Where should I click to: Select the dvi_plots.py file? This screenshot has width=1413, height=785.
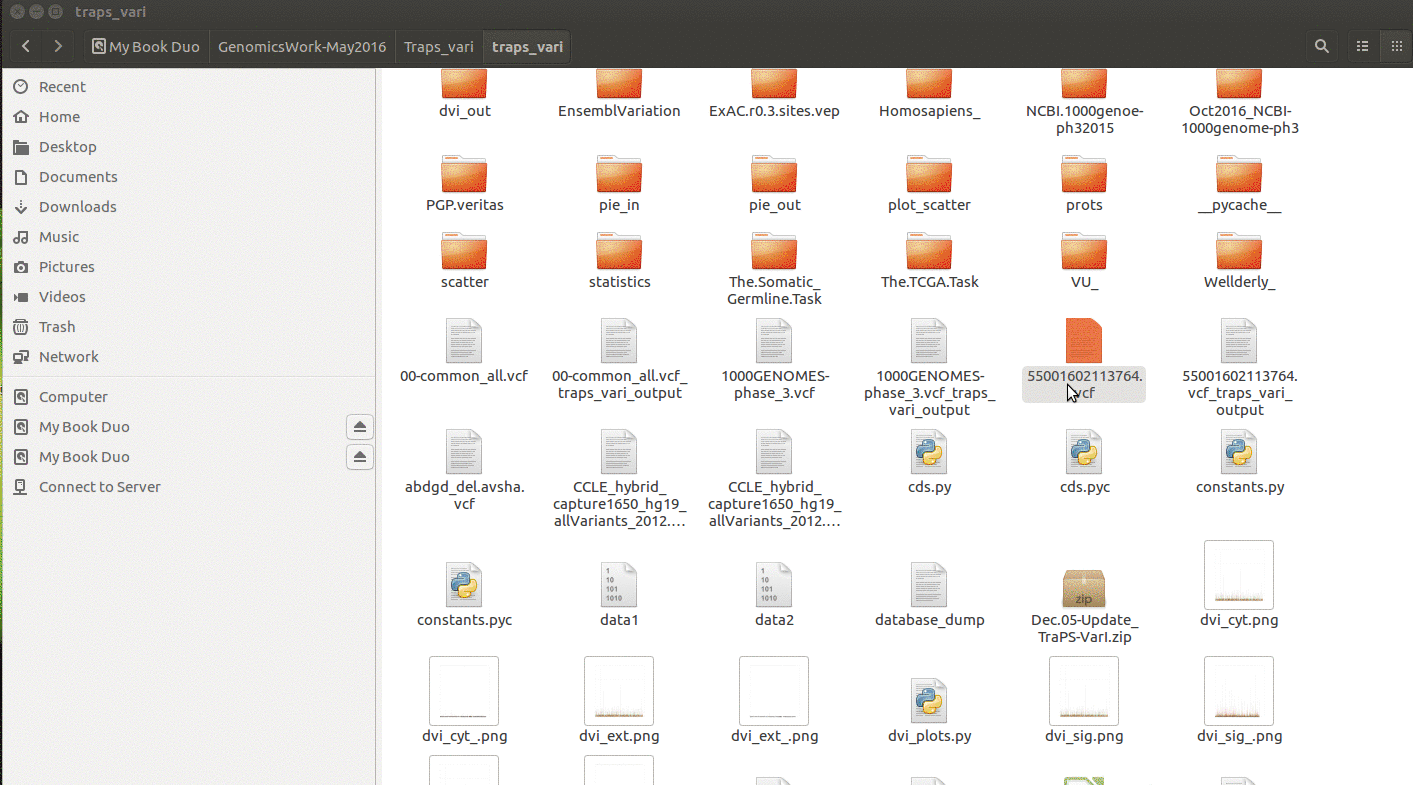929,710
